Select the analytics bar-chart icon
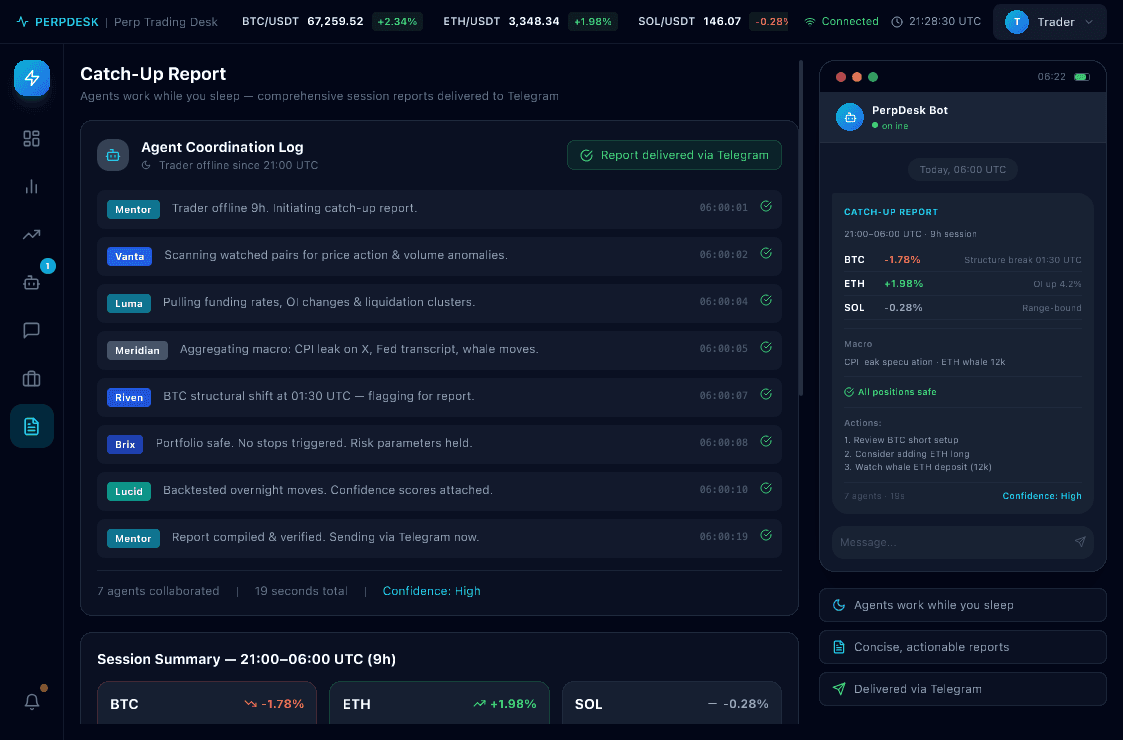The image size is (1123, 740). tap(31, 186)
